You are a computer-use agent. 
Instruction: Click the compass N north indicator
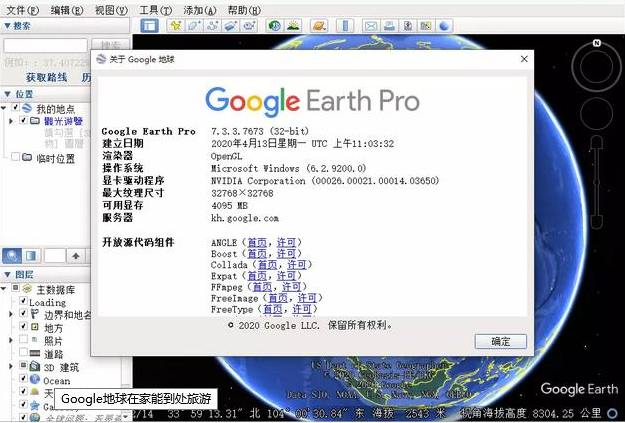tap(596, 43)
